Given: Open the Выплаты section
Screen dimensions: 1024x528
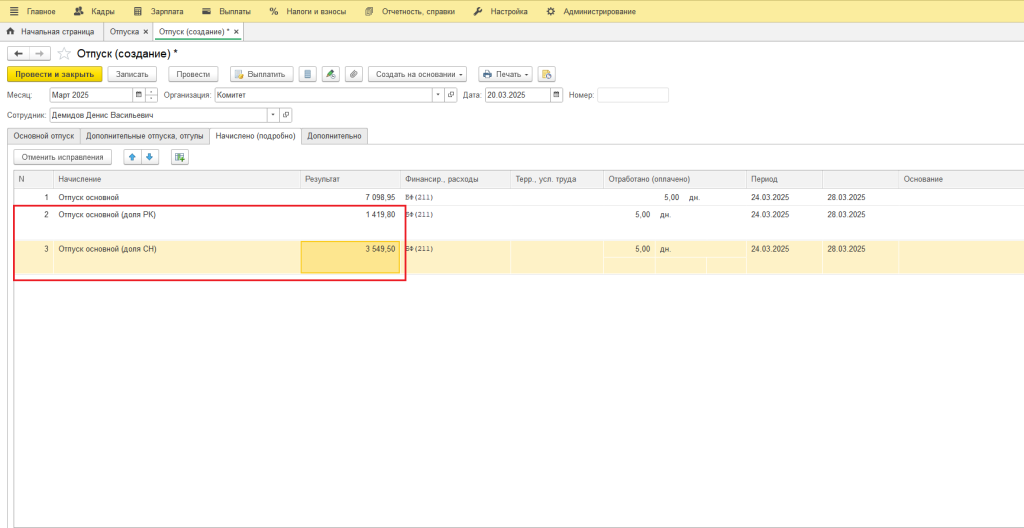Looking at the screenshot, I should pyautogui.click(x=226, y=12).
